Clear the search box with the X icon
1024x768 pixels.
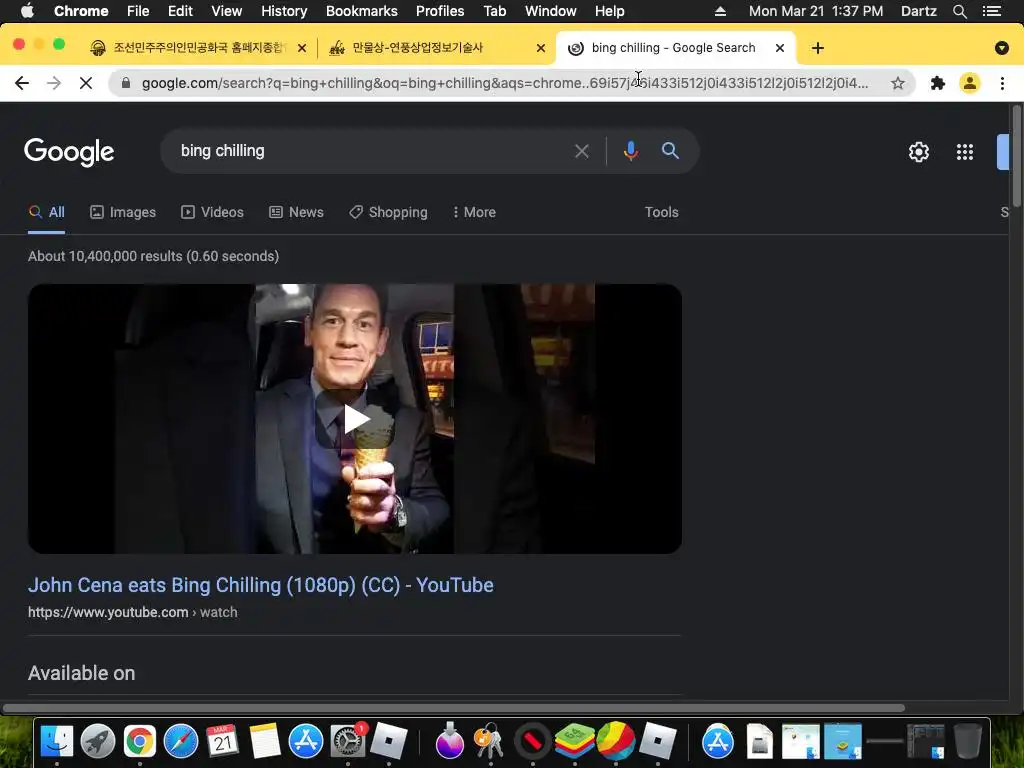coord(581,151)
